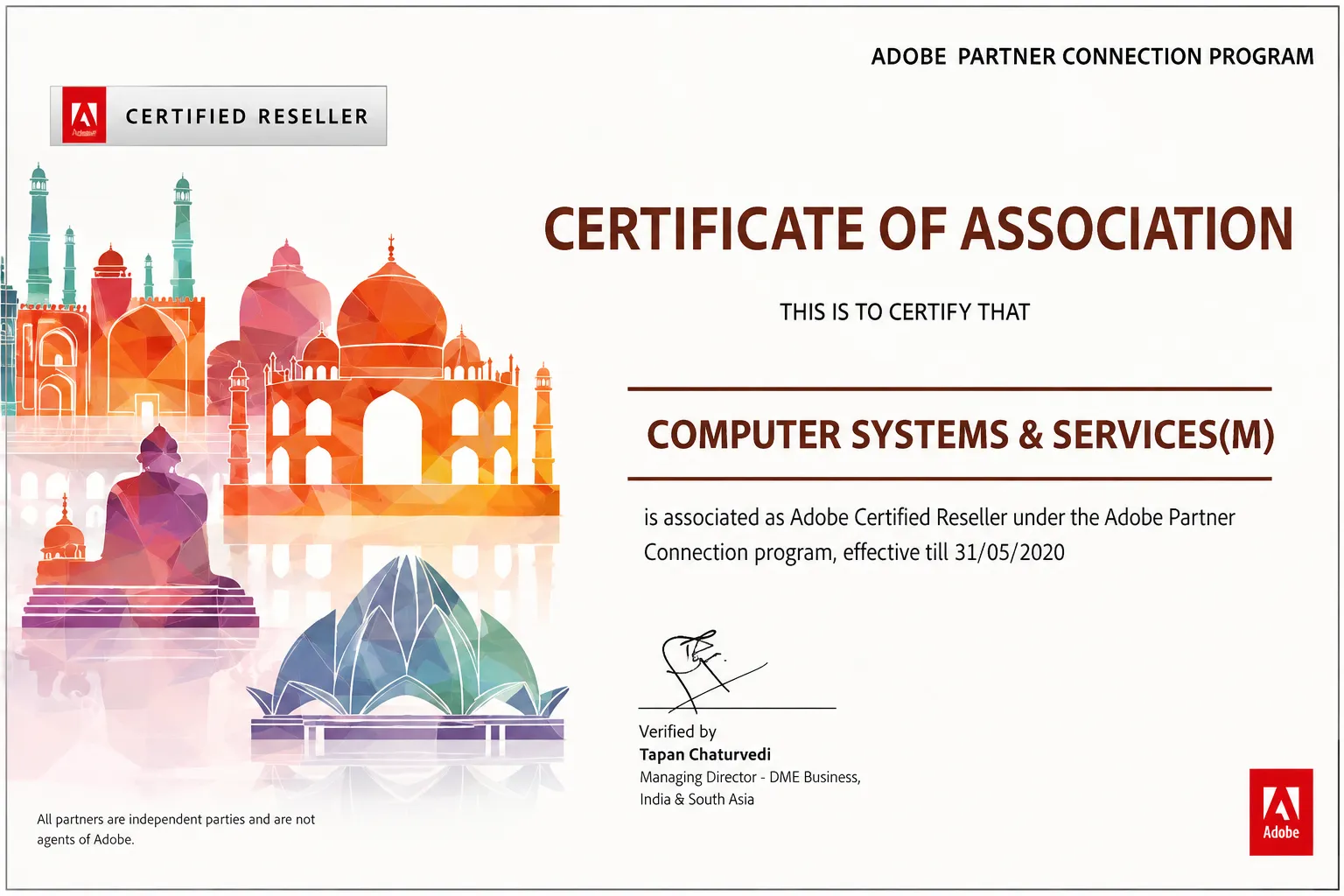The height and width of the screenshot is (896, 1344).
Task: Click the "All partners are independent parties" disclaimer
Action: point(176,829)
